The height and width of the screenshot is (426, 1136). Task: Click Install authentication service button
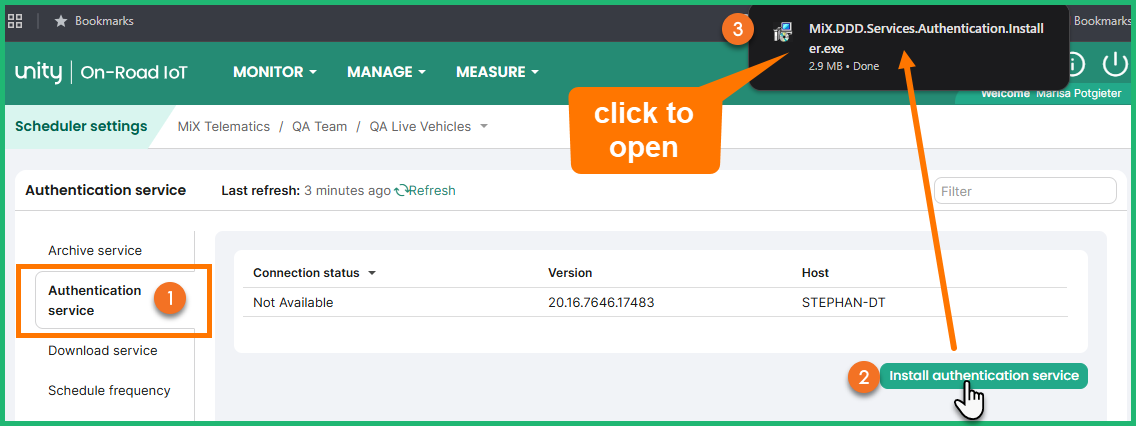tap(984, 376)
